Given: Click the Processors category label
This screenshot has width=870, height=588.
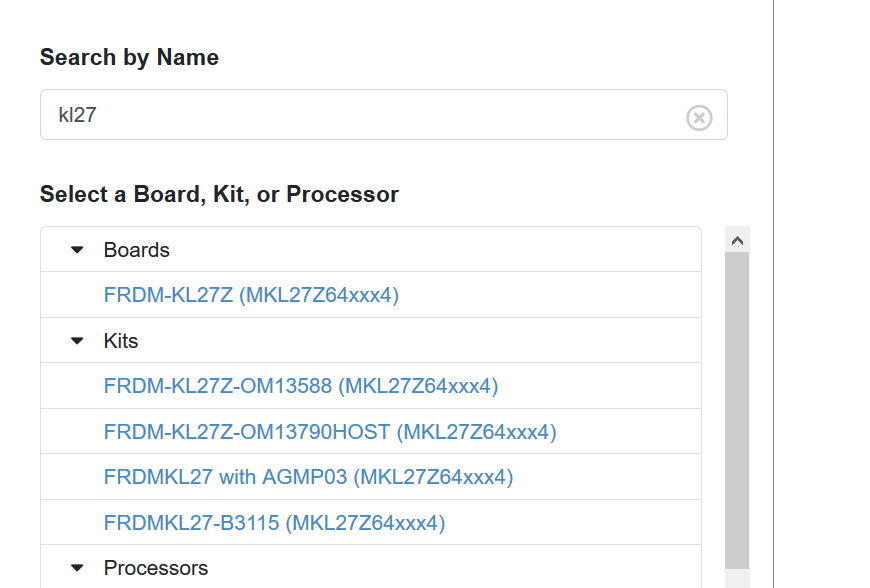Looking at the screenshot, I should pos(156,568).
